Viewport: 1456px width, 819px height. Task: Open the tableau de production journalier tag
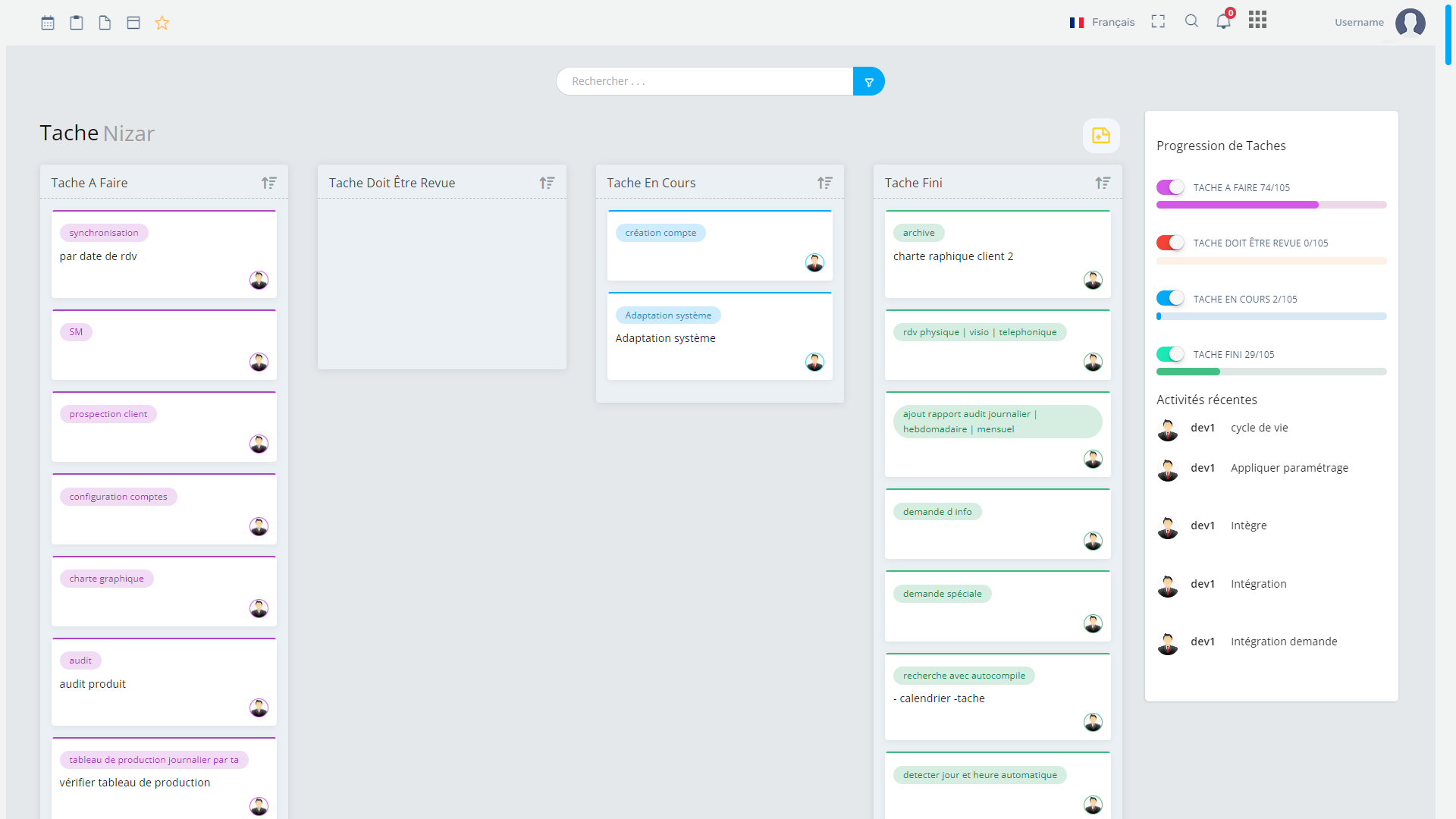click(x=154, y=760)
